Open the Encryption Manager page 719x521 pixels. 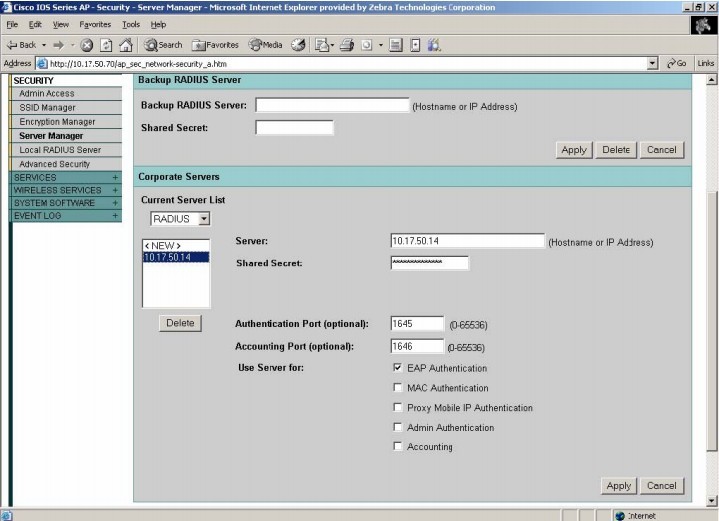57,122
